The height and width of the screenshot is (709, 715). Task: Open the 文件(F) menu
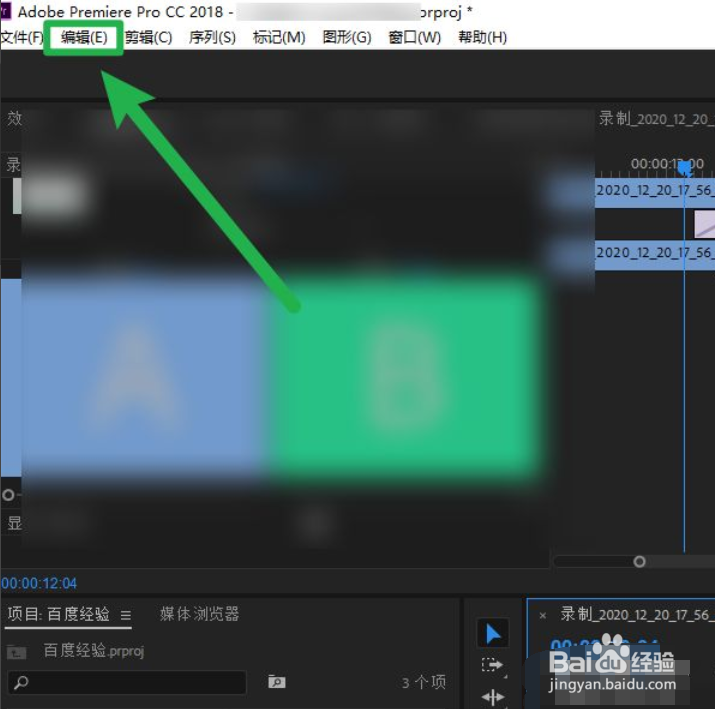pos(21,37)
